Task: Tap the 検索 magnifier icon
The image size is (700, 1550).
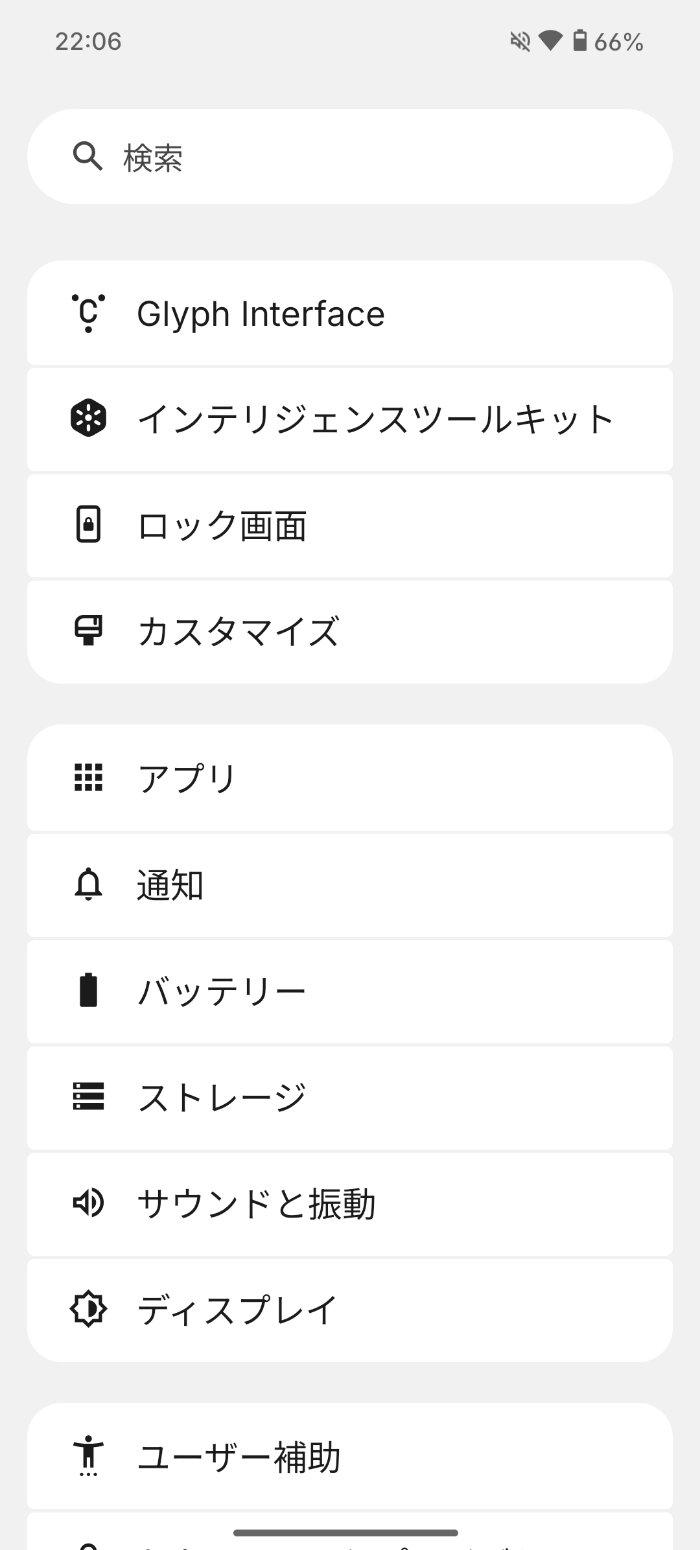Action: (88, 156)
